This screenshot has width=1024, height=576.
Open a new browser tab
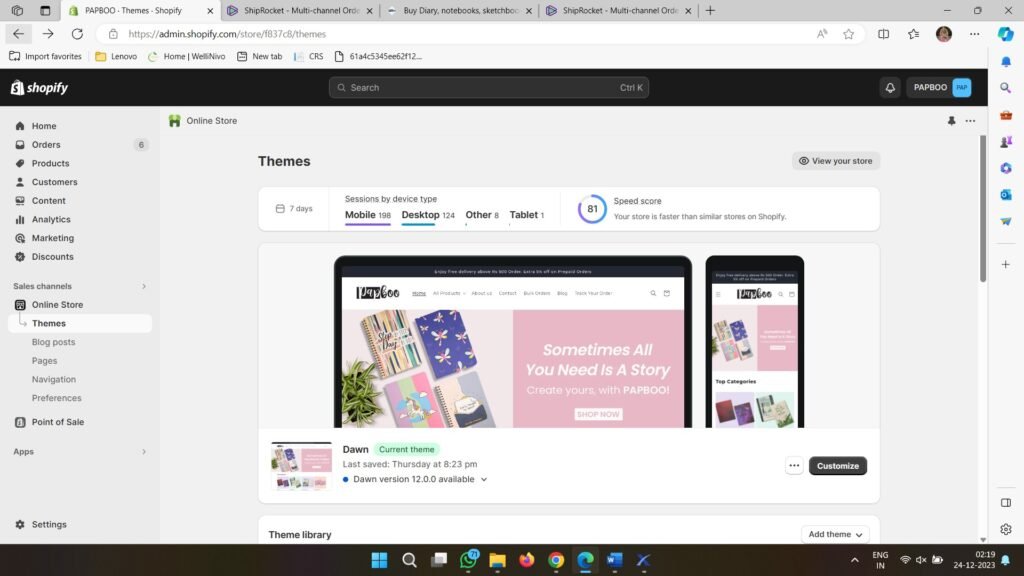pyautogui.click(x=710, y=10)
